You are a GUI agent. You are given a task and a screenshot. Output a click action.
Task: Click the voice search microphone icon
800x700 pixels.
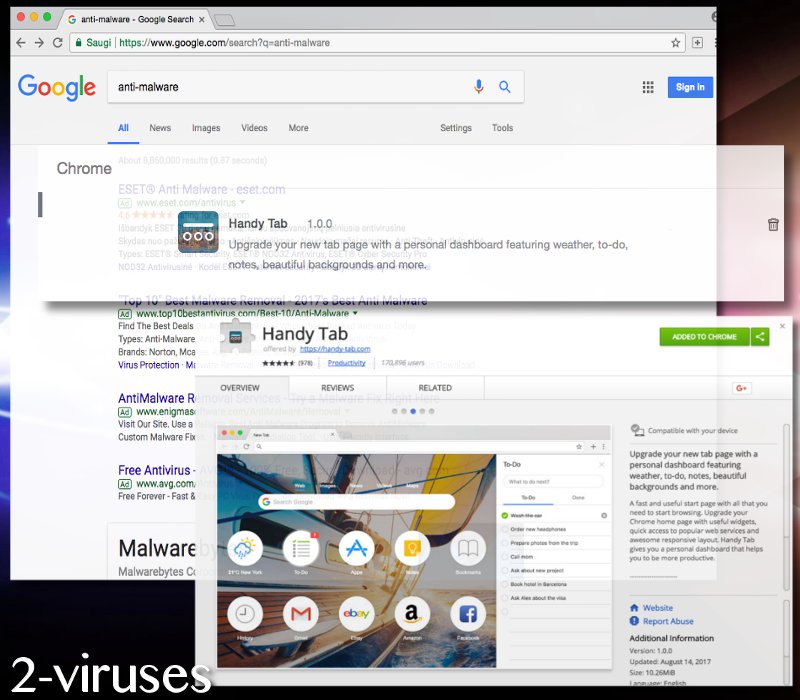coord(479,87)
